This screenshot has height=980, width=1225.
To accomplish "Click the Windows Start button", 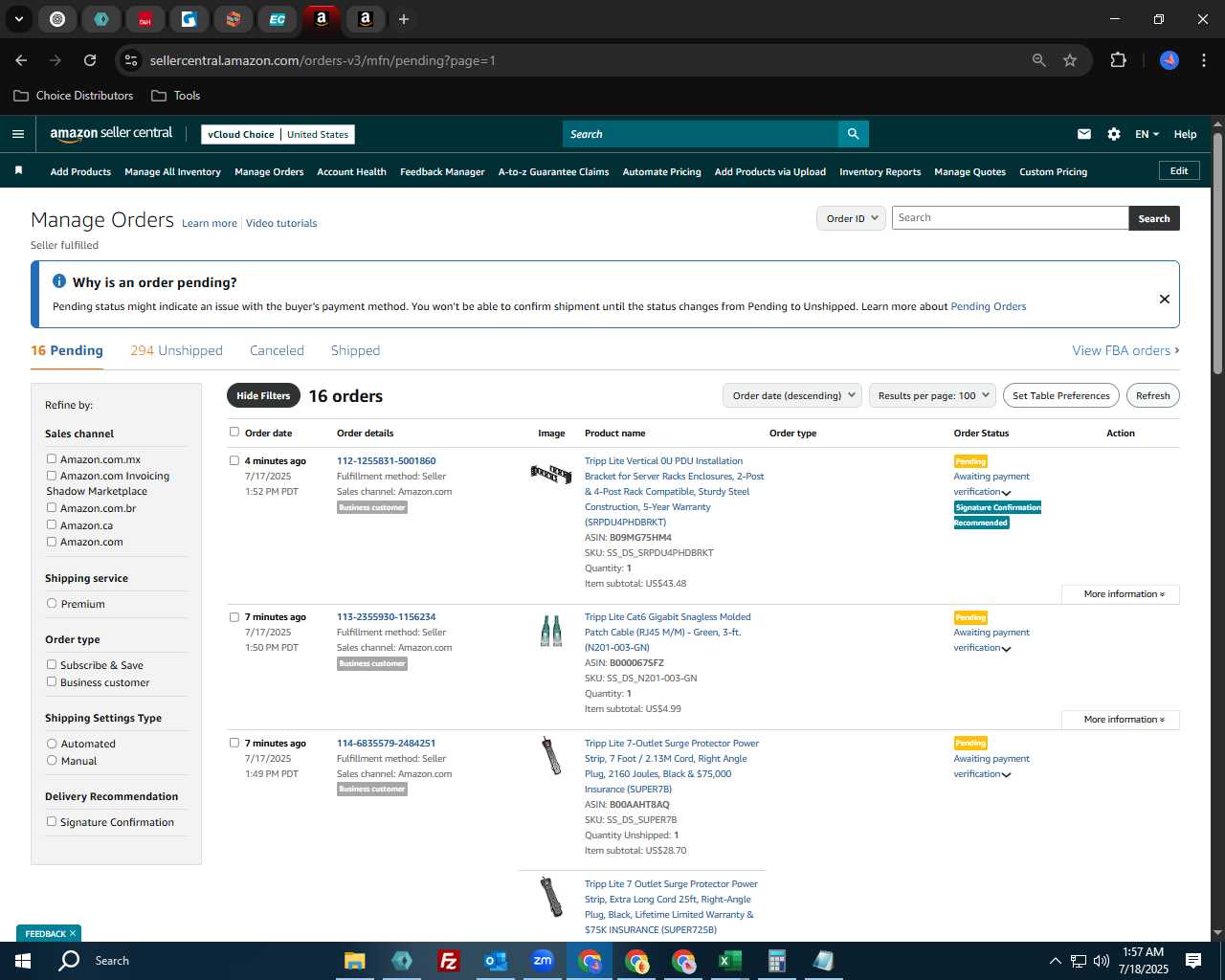I will pos(23,961).
